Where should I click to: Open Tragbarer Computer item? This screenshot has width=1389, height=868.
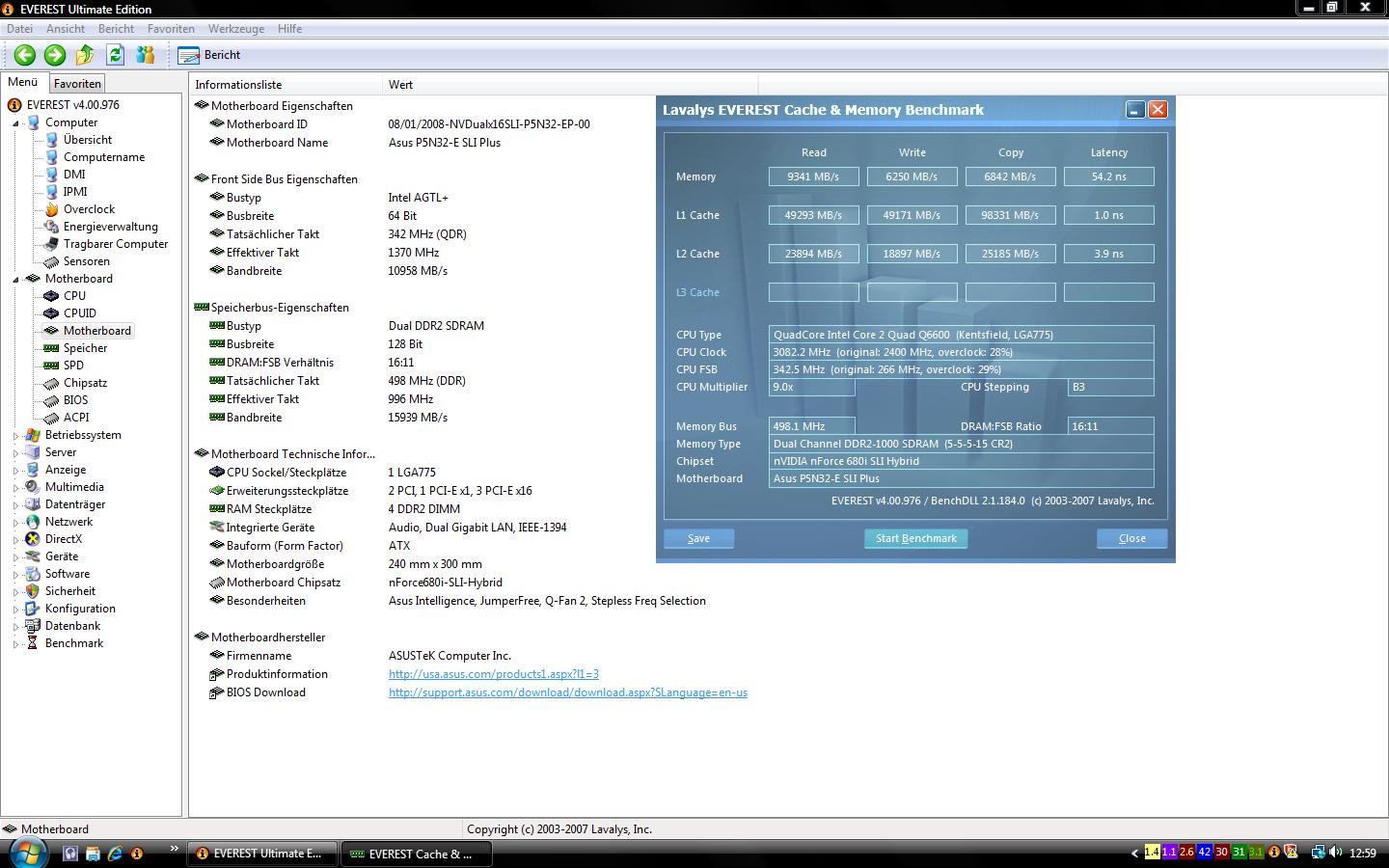[x=115, y=244]
